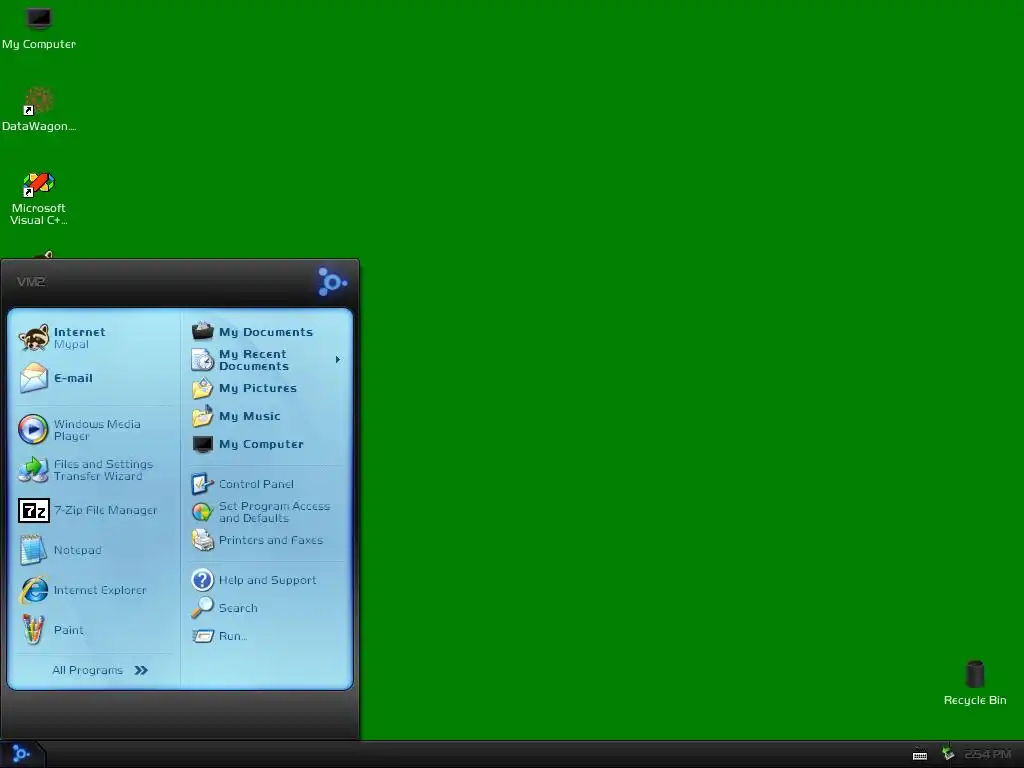The image size is (1024, 768).
Task: Click My Music text entry
Action: coord(249,416)
